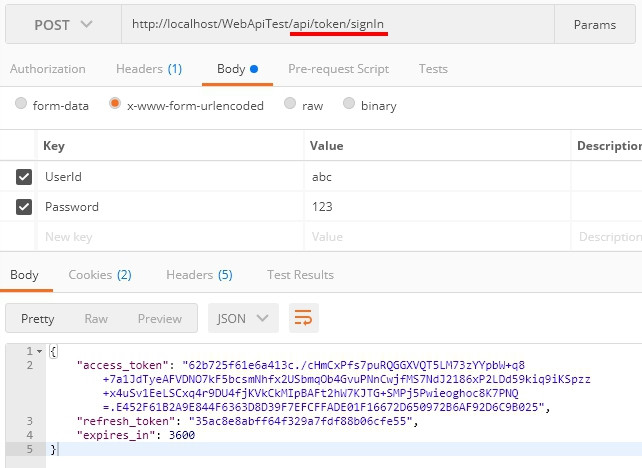Click the UserId key cell
The width and height of the screenshot is (642, 468).
click(170, 177)
